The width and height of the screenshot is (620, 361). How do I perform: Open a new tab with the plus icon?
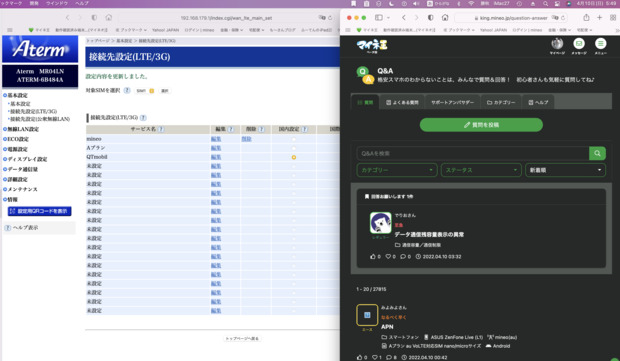599,17
